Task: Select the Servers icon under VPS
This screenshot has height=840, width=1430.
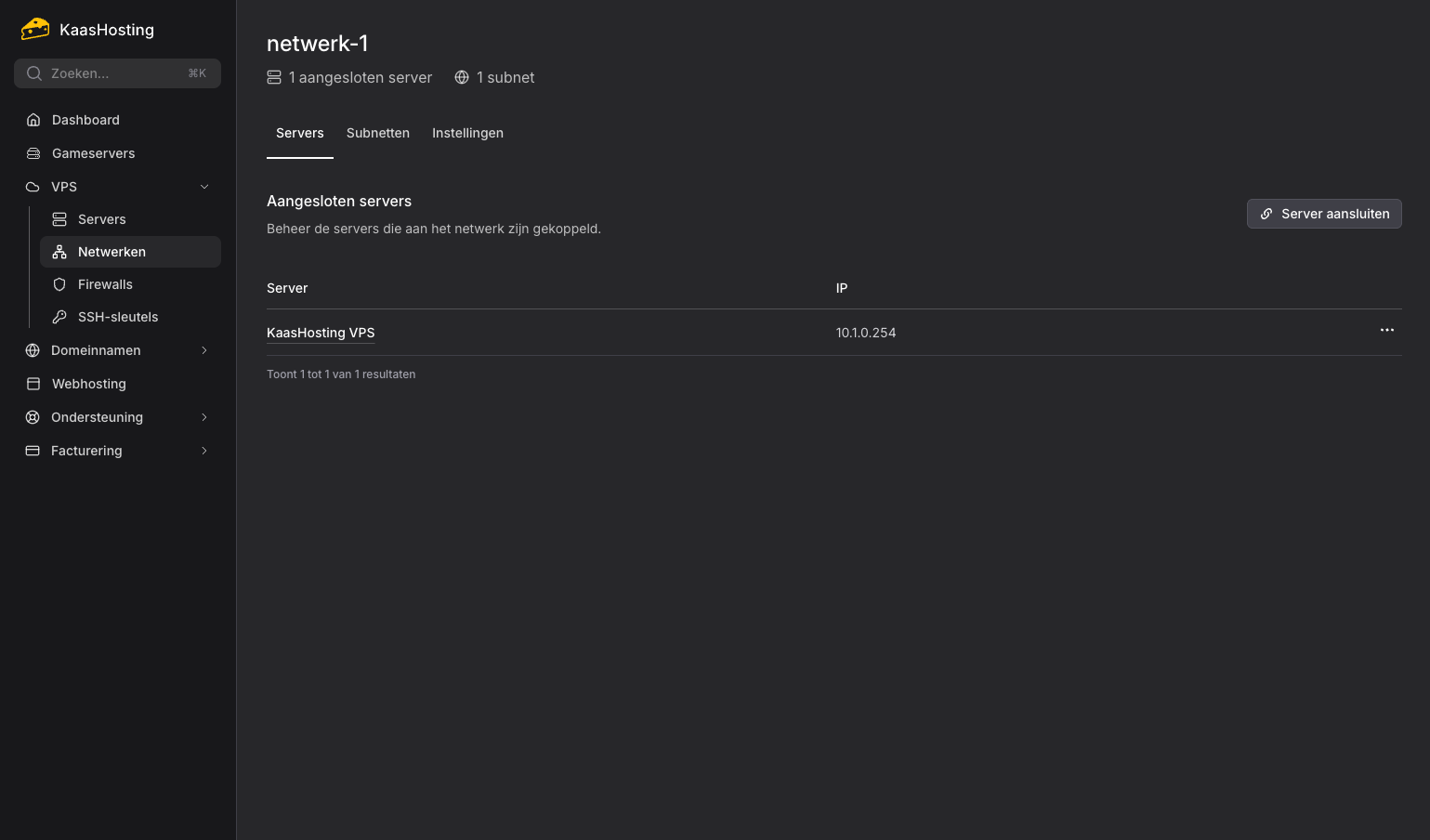Action: click(x=59, y=219)
